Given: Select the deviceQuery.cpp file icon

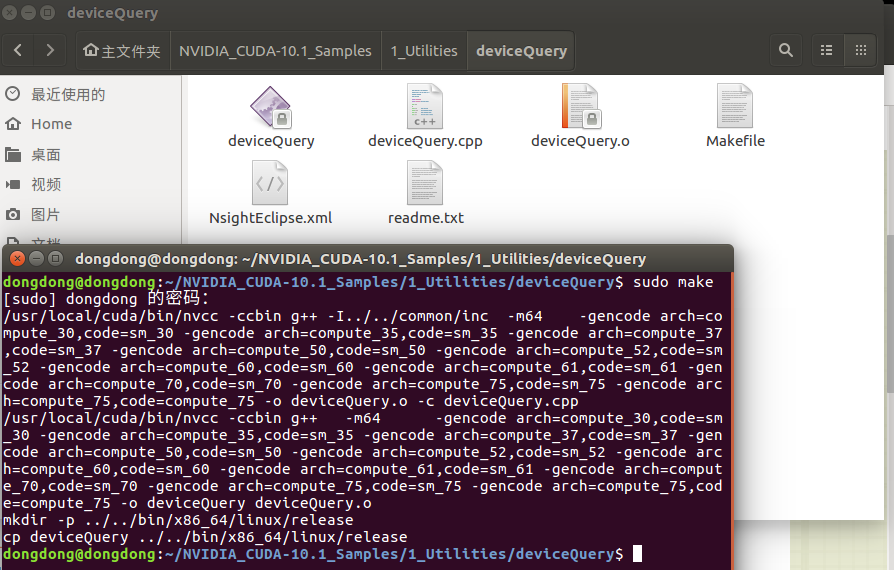Looking at the screenshot, I should (425, 107).
